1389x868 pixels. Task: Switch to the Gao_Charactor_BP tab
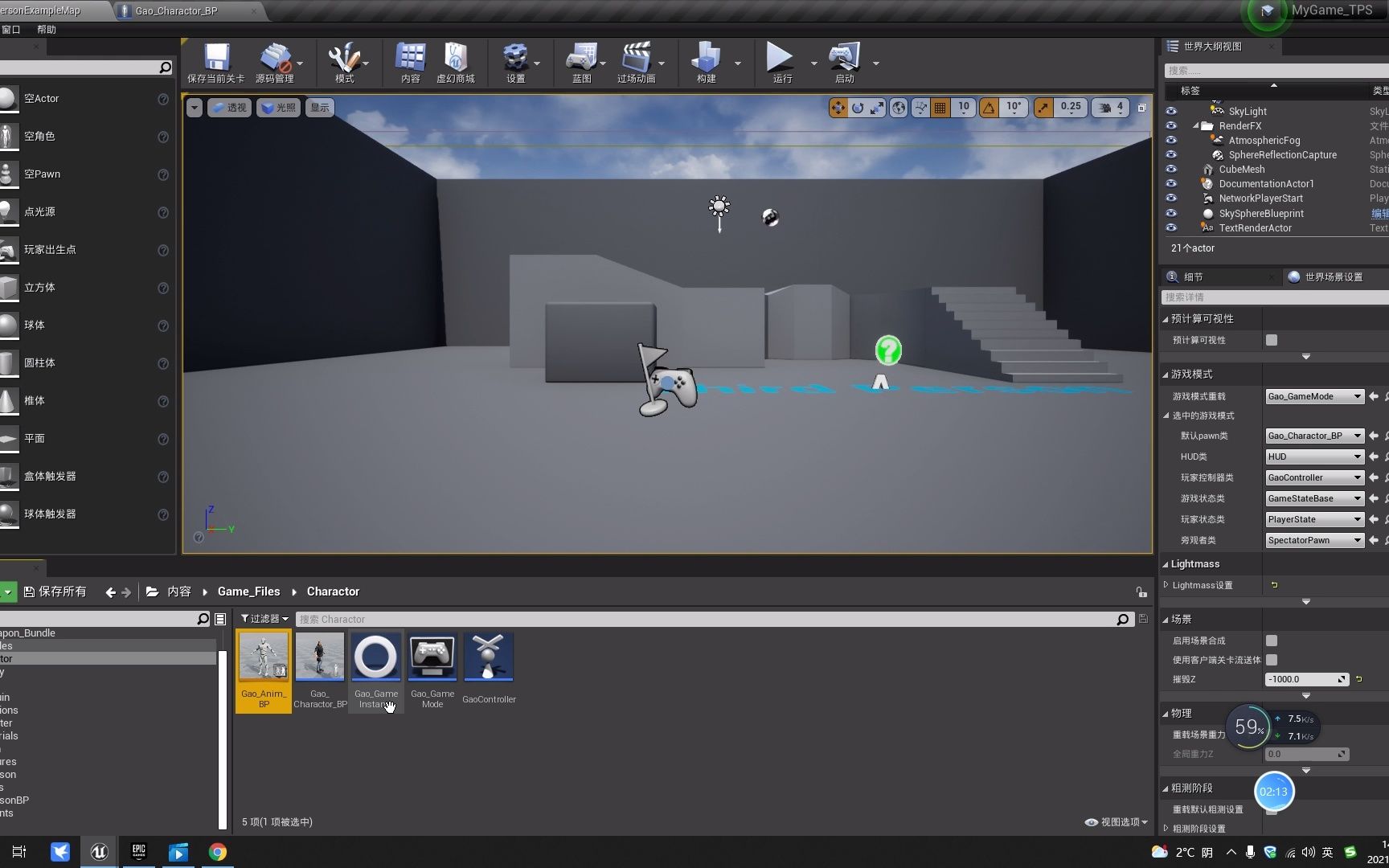[x=176, y=10]
